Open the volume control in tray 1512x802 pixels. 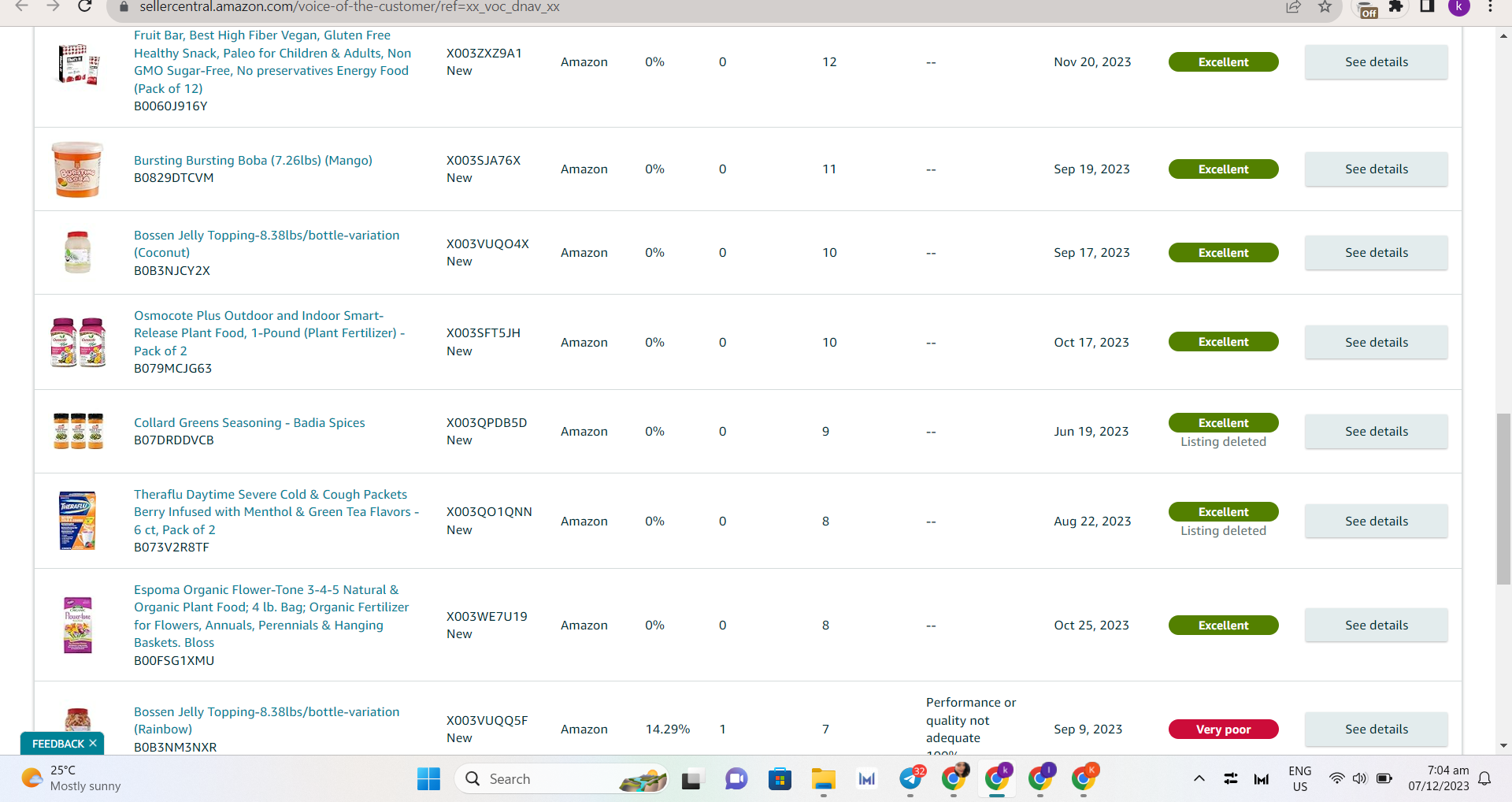pos(1360,779)
